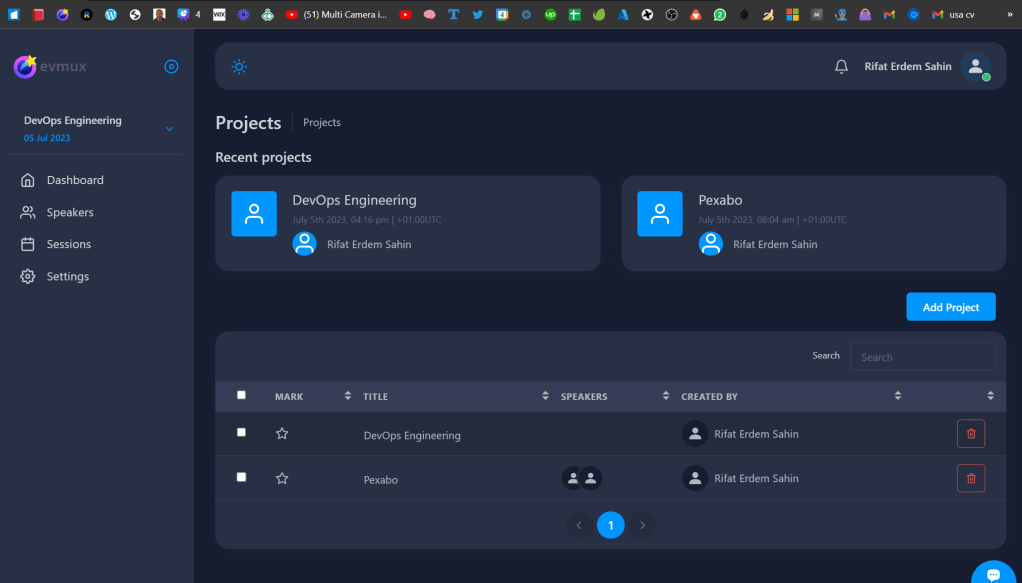Image resolution: width=1022 pixels, height=583 pixels.
Task: Check the select-all checkbox in table header
Action: pyautogui.click(x=241, y=395)
